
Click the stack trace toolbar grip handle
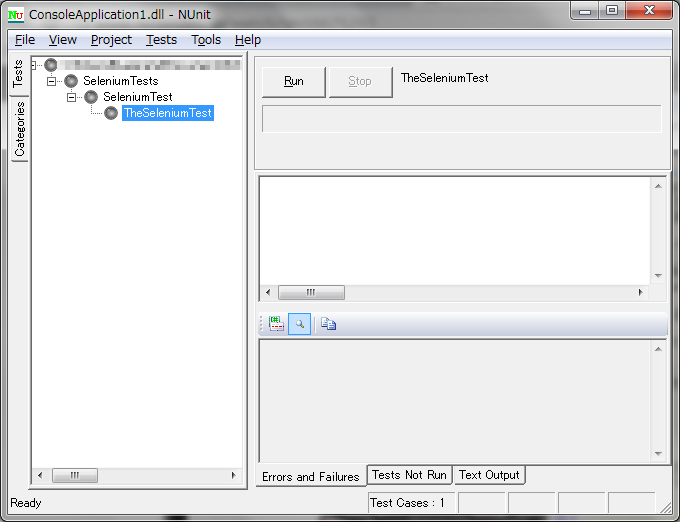pos(261,324)
